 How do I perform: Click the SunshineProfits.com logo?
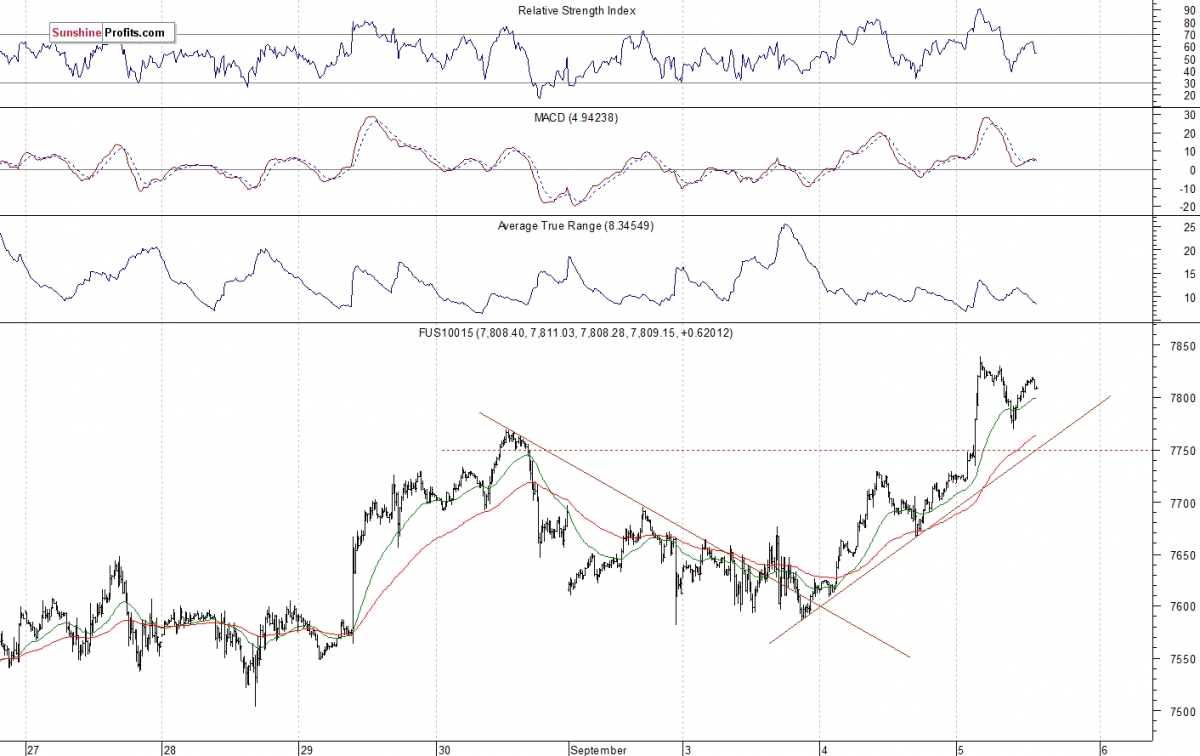(108, 33)
